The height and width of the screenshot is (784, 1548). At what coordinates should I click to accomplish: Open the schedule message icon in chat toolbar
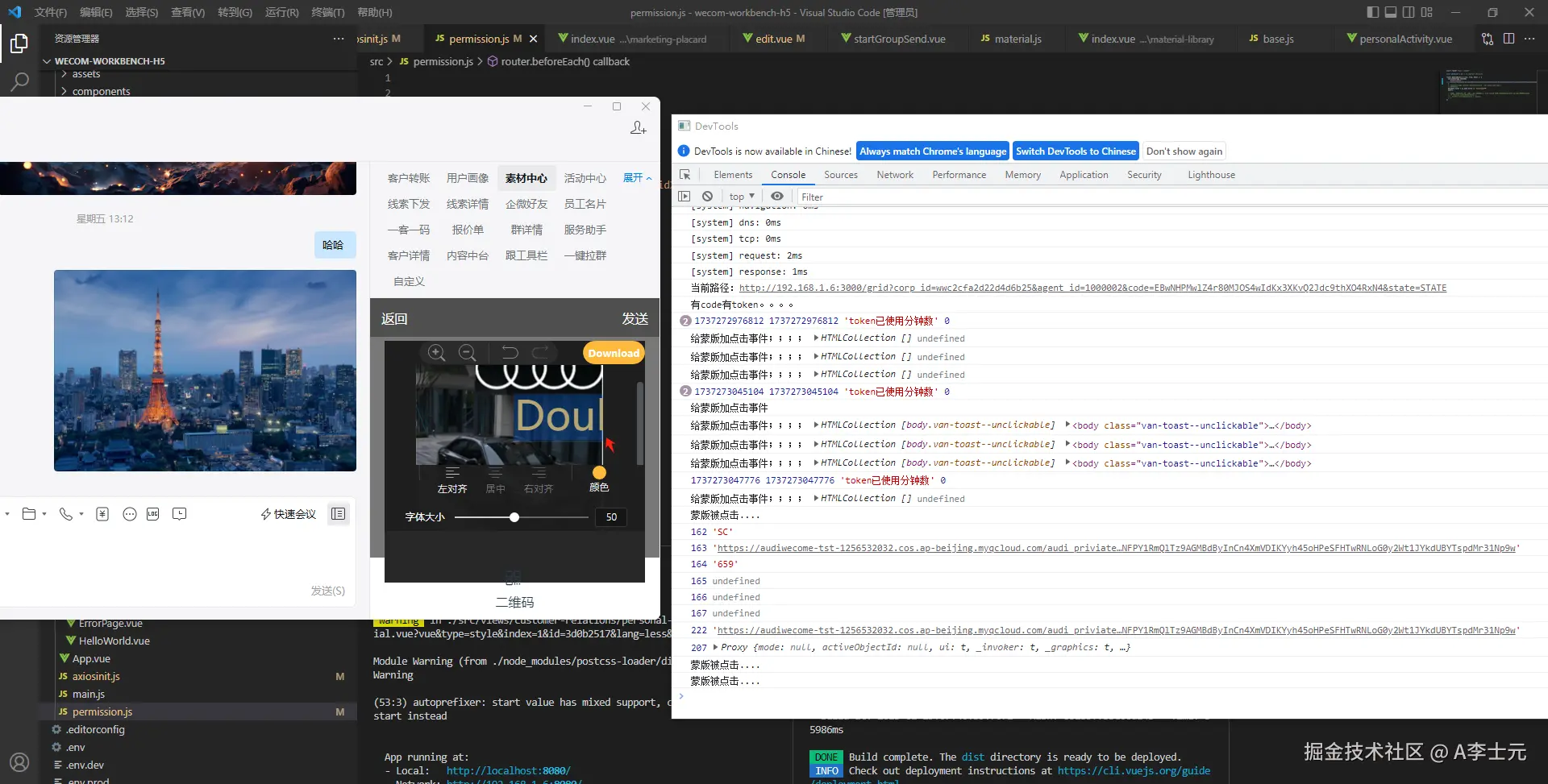180,514
